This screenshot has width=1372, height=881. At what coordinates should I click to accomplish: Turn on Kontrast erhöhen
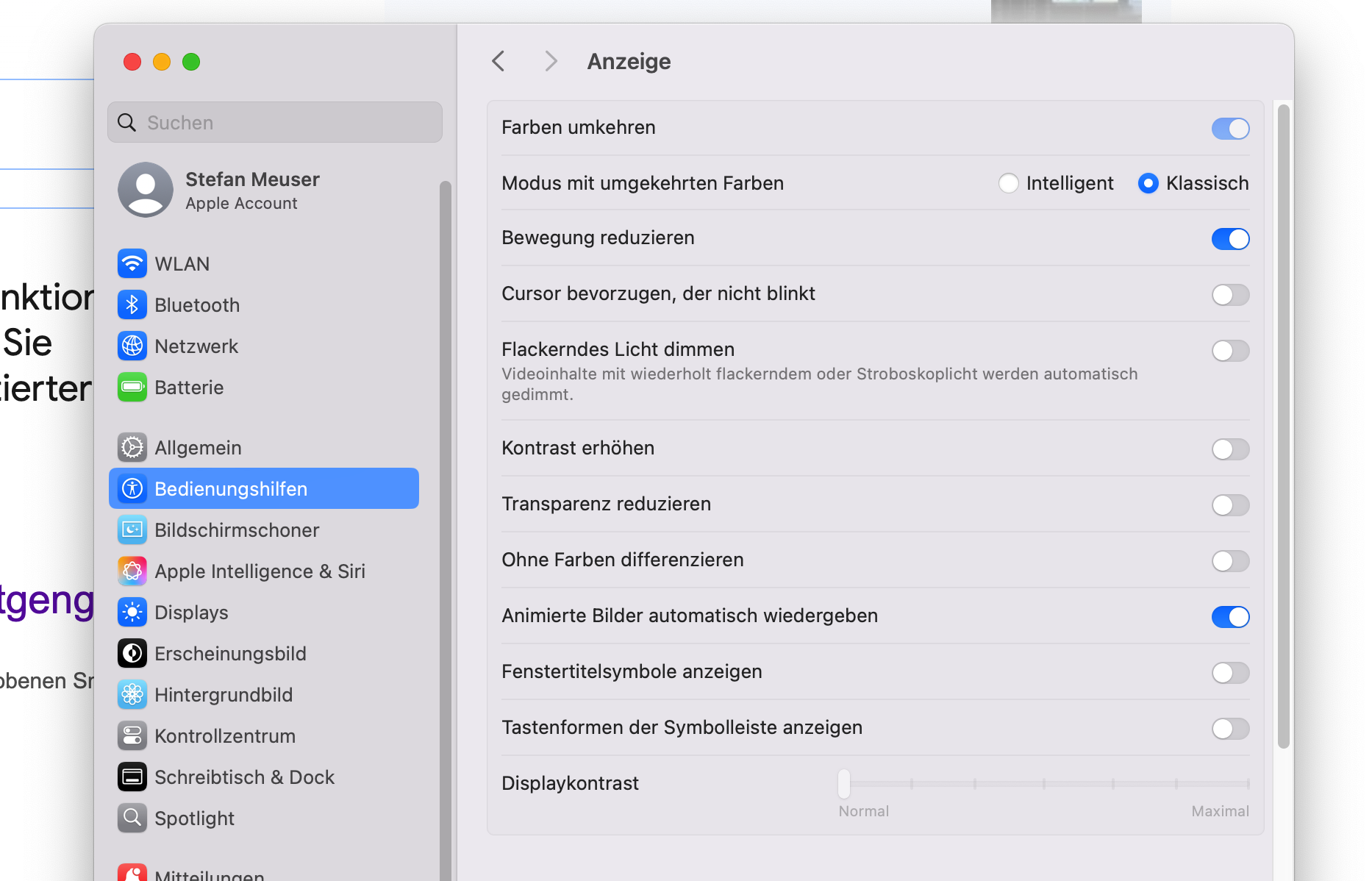coord(1230,449)
